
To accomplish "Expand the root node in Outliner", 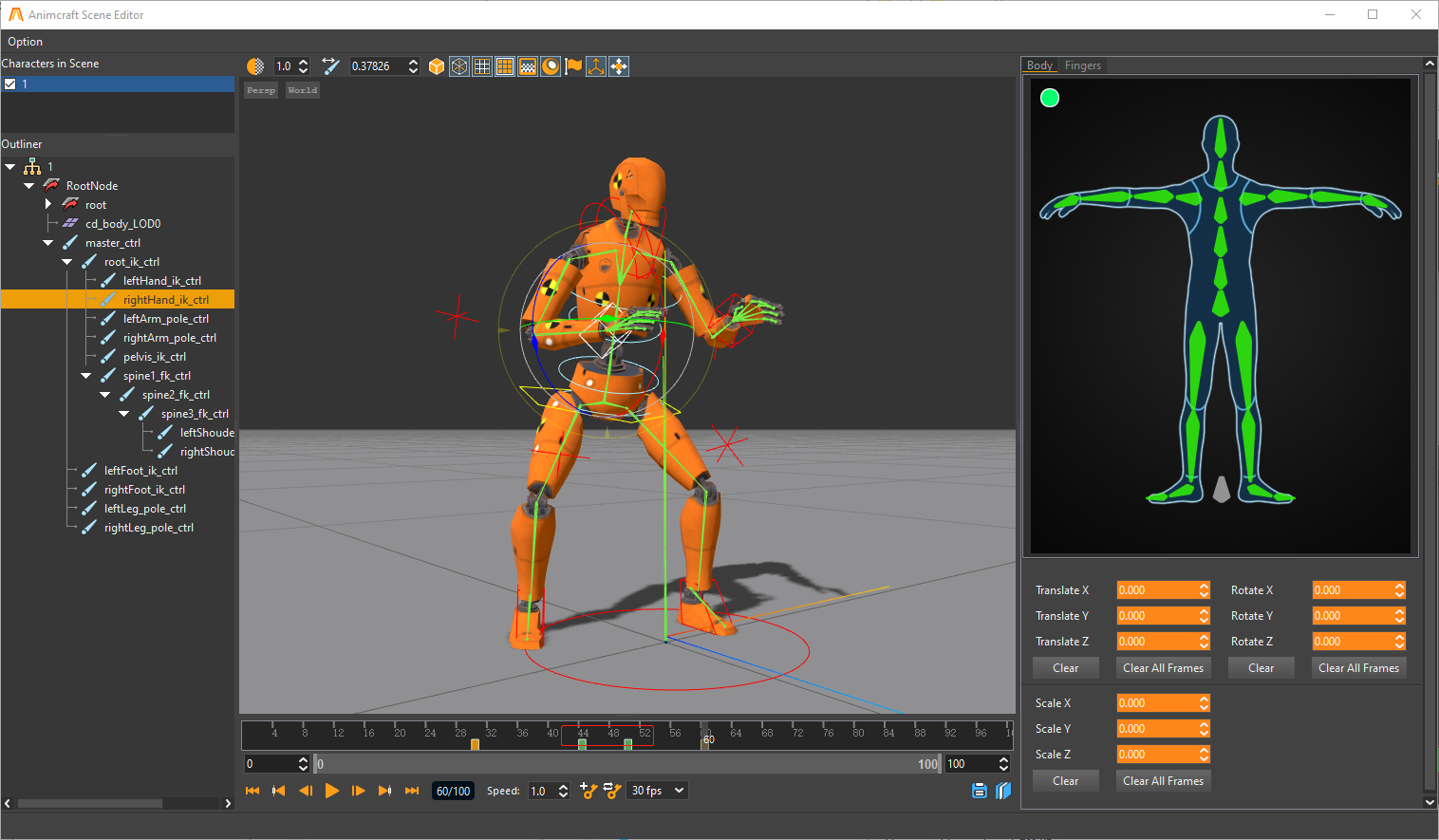I will click(x=48, y=204).
